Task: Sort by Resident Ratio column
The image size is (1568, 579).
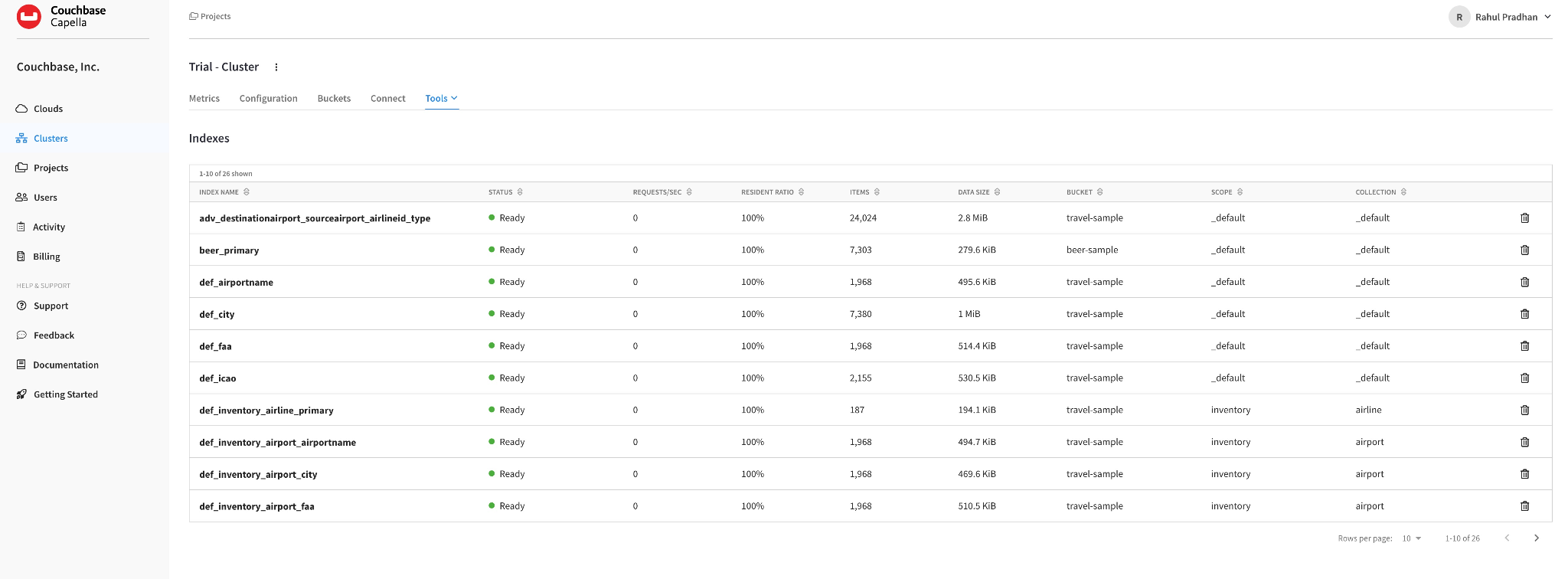Action: pos(801,192)
